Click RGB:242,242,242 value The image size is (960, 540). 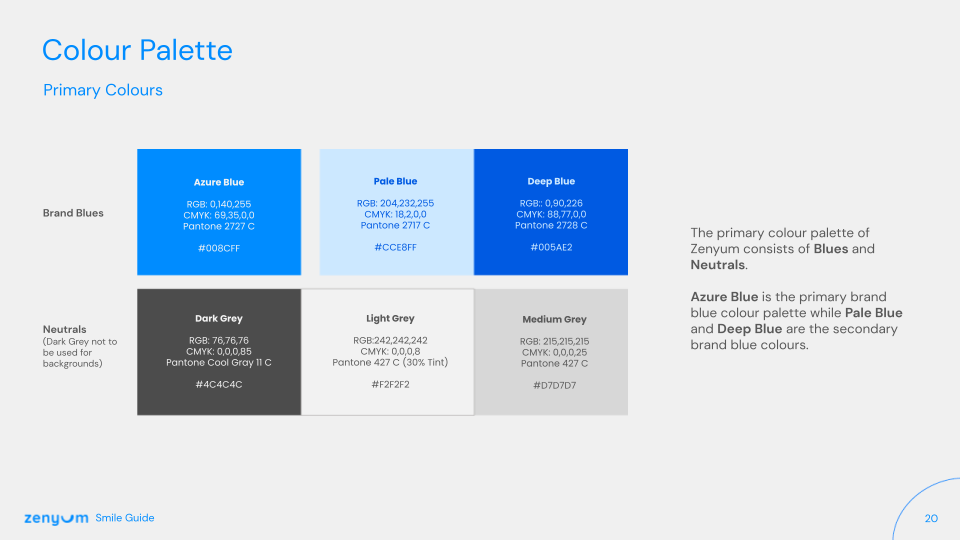pos(390,340)
